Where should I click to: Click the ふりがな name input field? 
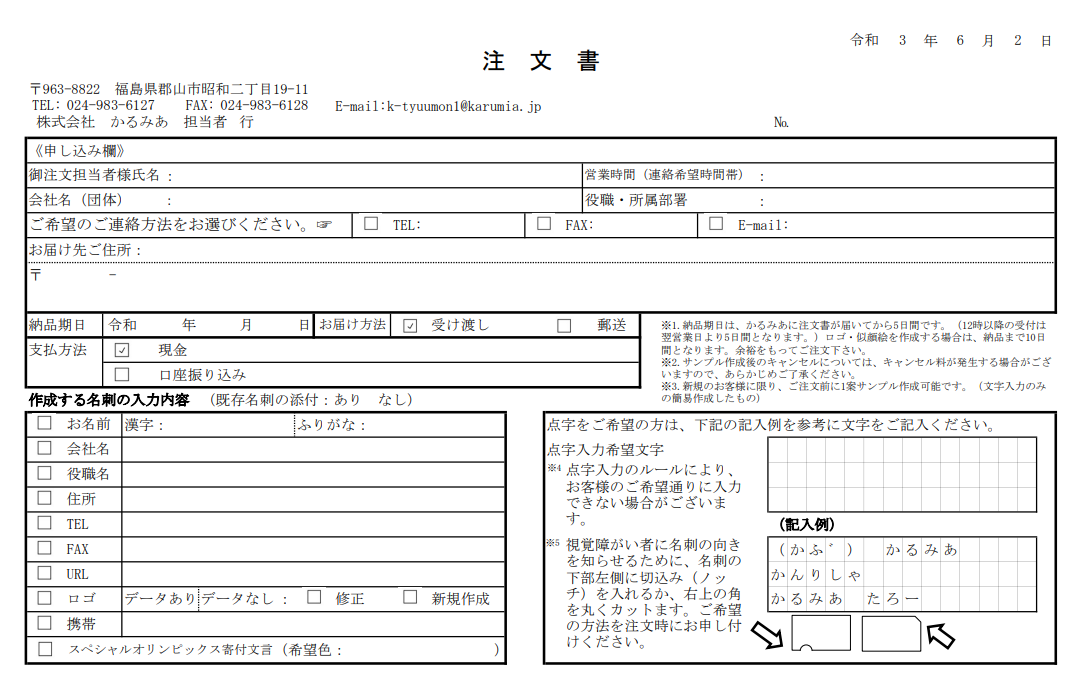point(435,425)
